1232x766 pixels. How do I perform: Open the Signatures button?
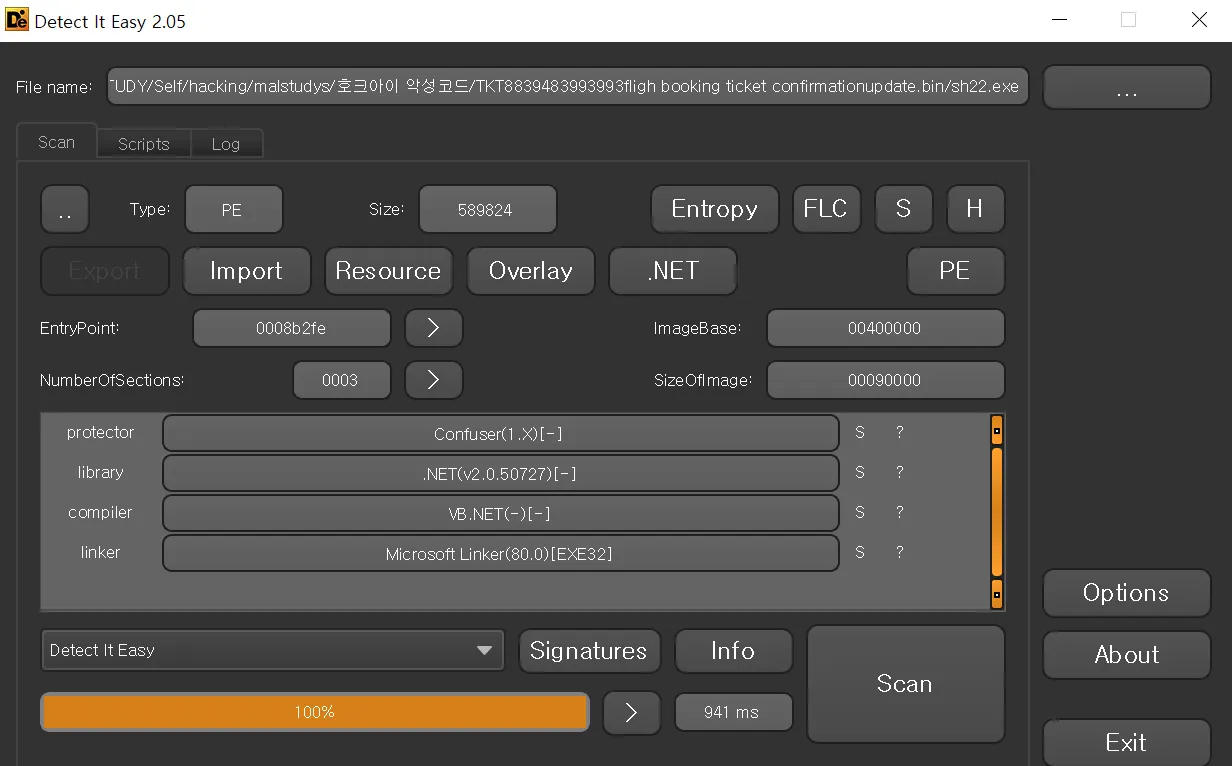tap(589, 651)
